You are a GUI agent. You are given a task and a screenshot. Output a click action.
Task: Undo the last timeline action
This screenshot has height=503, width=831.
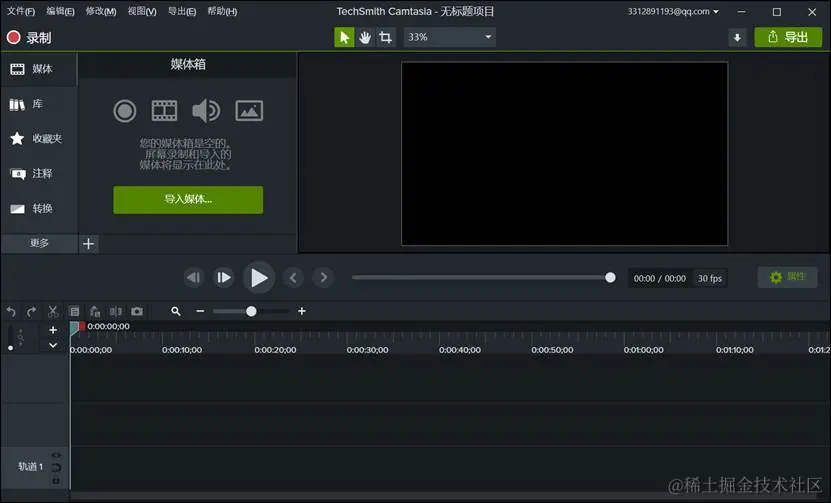click(x=11, y=312)
